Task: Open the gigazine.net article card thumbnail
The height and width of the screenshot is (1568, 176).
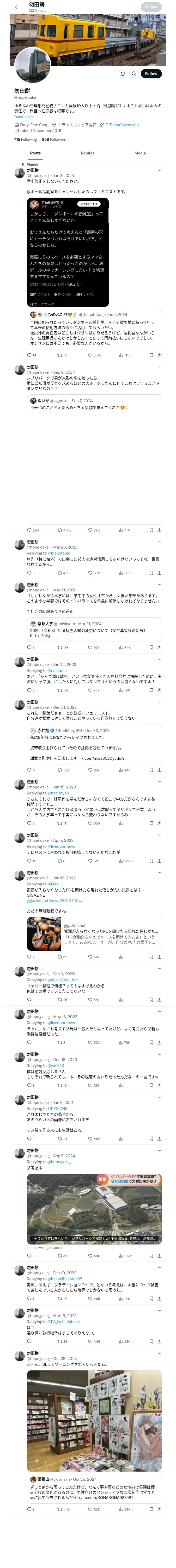Action: (x=44, y=934)
